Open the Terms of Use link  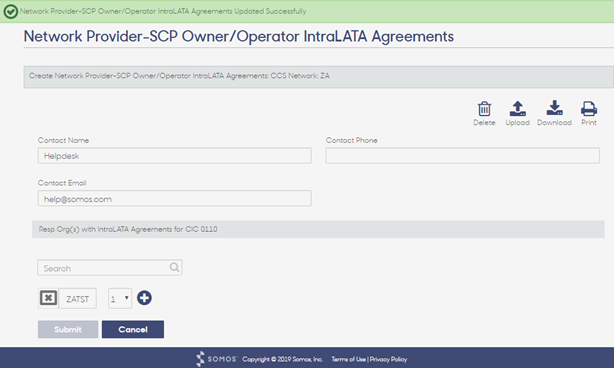(349, 359)
